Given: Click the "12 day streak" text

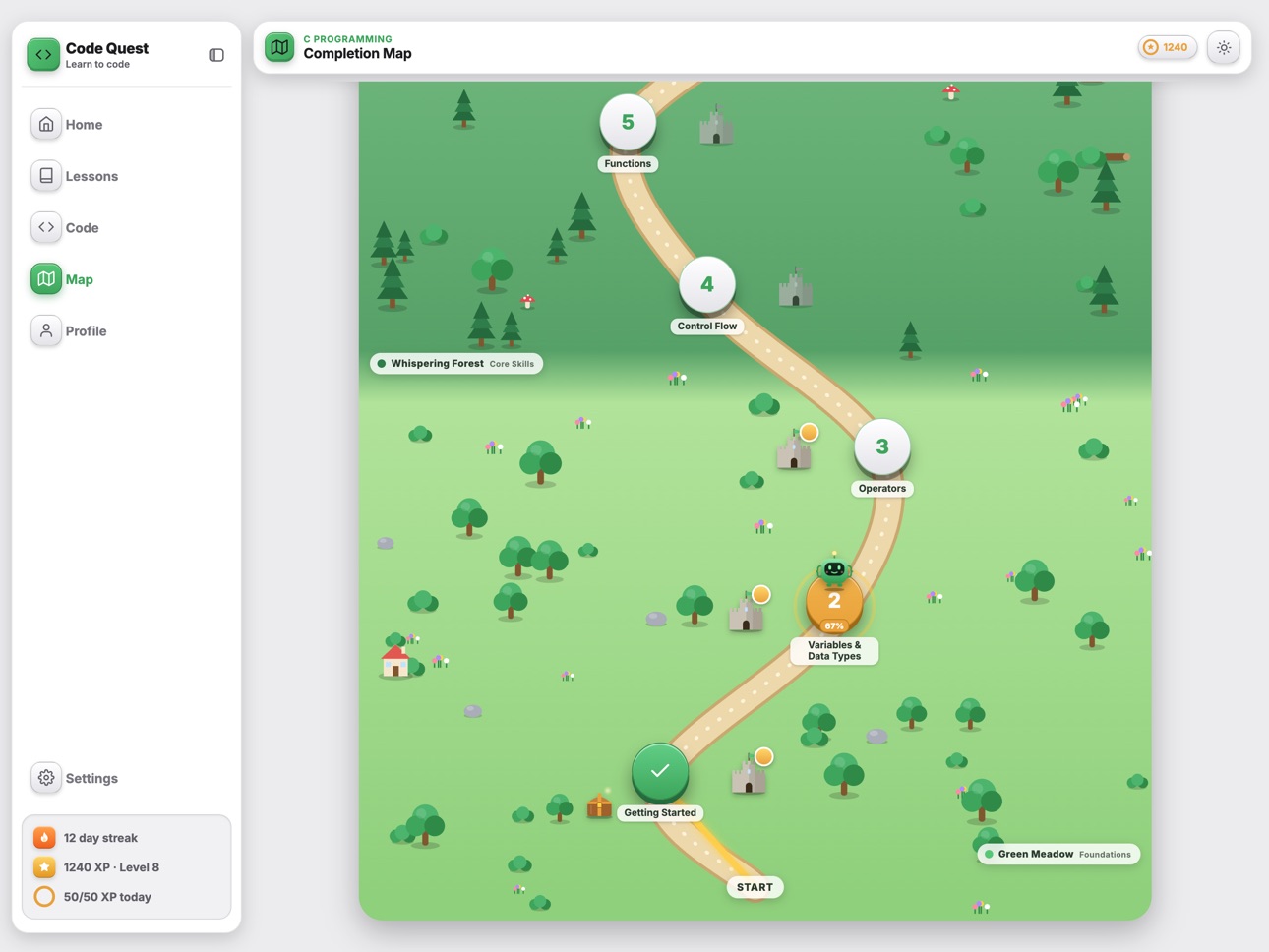Looking at the screenshot, I should pyautogui.click(x=100, y=838).
